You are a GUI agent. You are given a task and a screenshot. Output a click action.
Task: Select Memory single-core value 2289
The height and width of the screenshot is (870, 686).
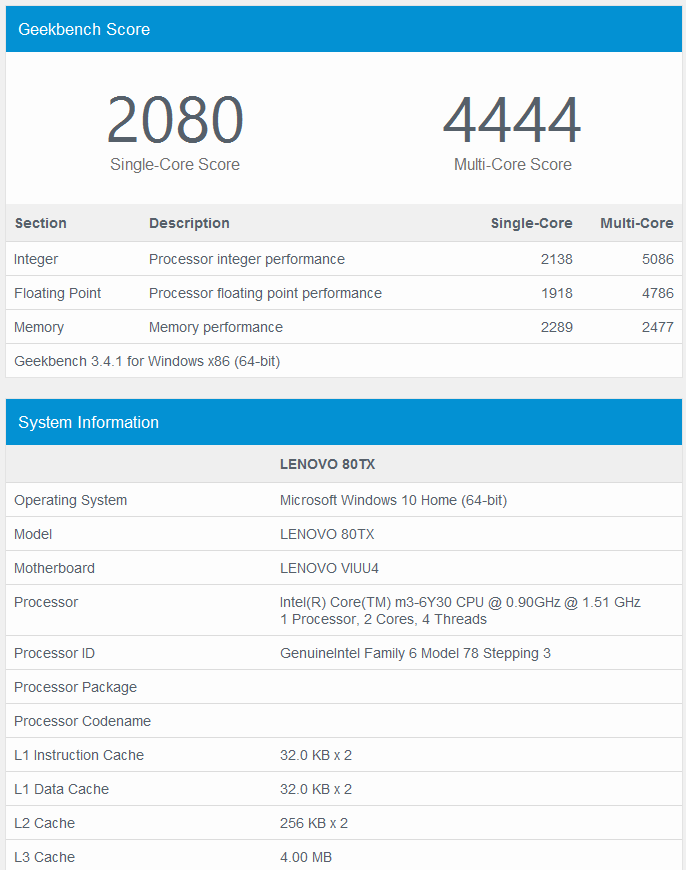point(557,327)
